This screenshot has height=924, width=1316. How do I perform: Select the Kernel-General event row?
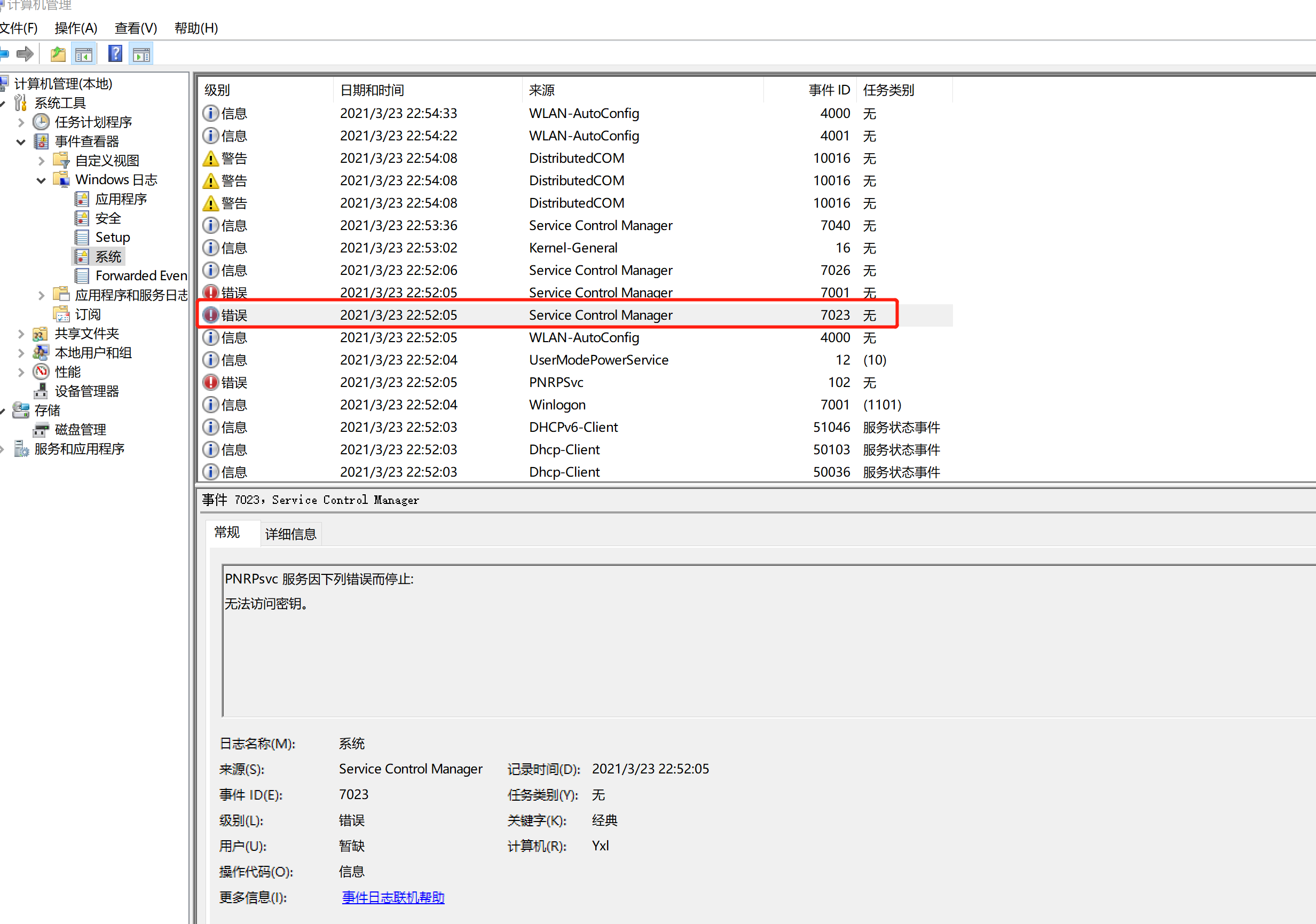[x=573, y=248]
